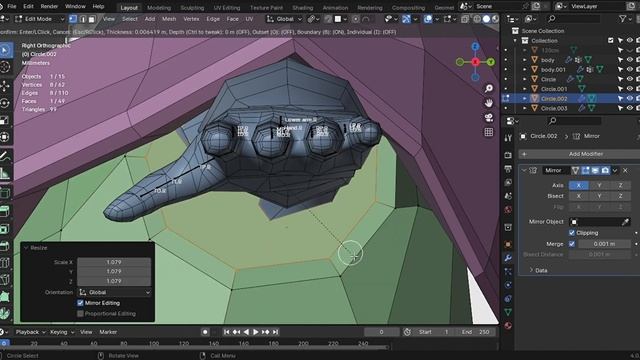Screen dimensions: 640x360
Task: Expand the body object in outliner
Action: 524,60
